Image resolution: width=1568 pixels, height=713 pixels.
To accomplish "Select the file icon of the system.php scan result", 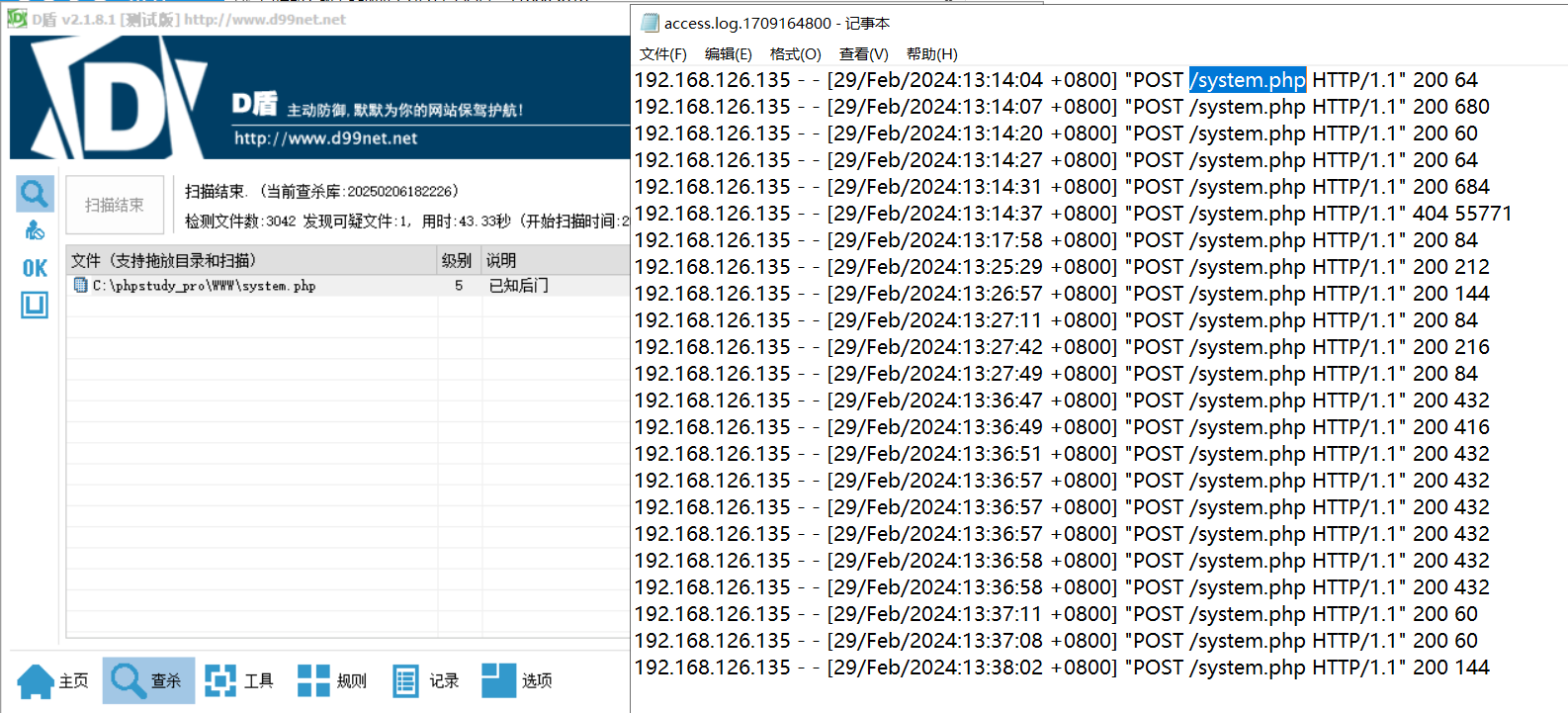I will (x=81, y=285).
